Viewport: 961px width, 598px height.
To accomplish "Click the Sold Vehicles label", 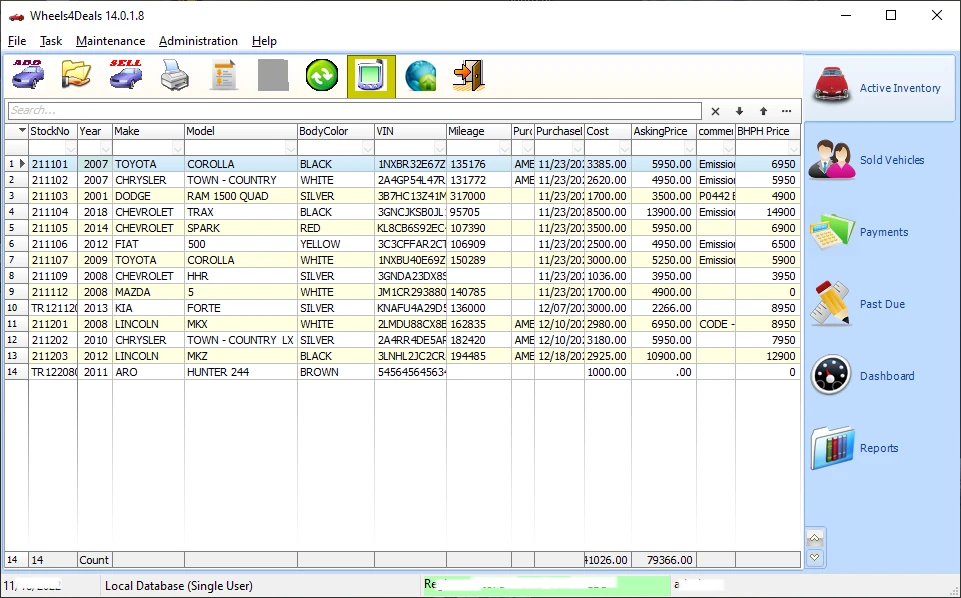I will click(892, 160).
